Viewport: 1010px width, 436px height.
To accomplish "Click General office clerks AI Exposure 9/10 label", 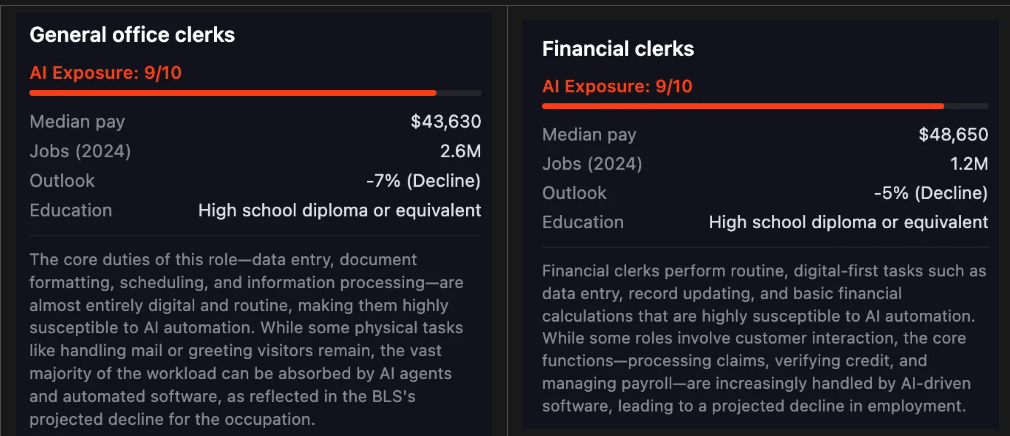I will point(106,73).
